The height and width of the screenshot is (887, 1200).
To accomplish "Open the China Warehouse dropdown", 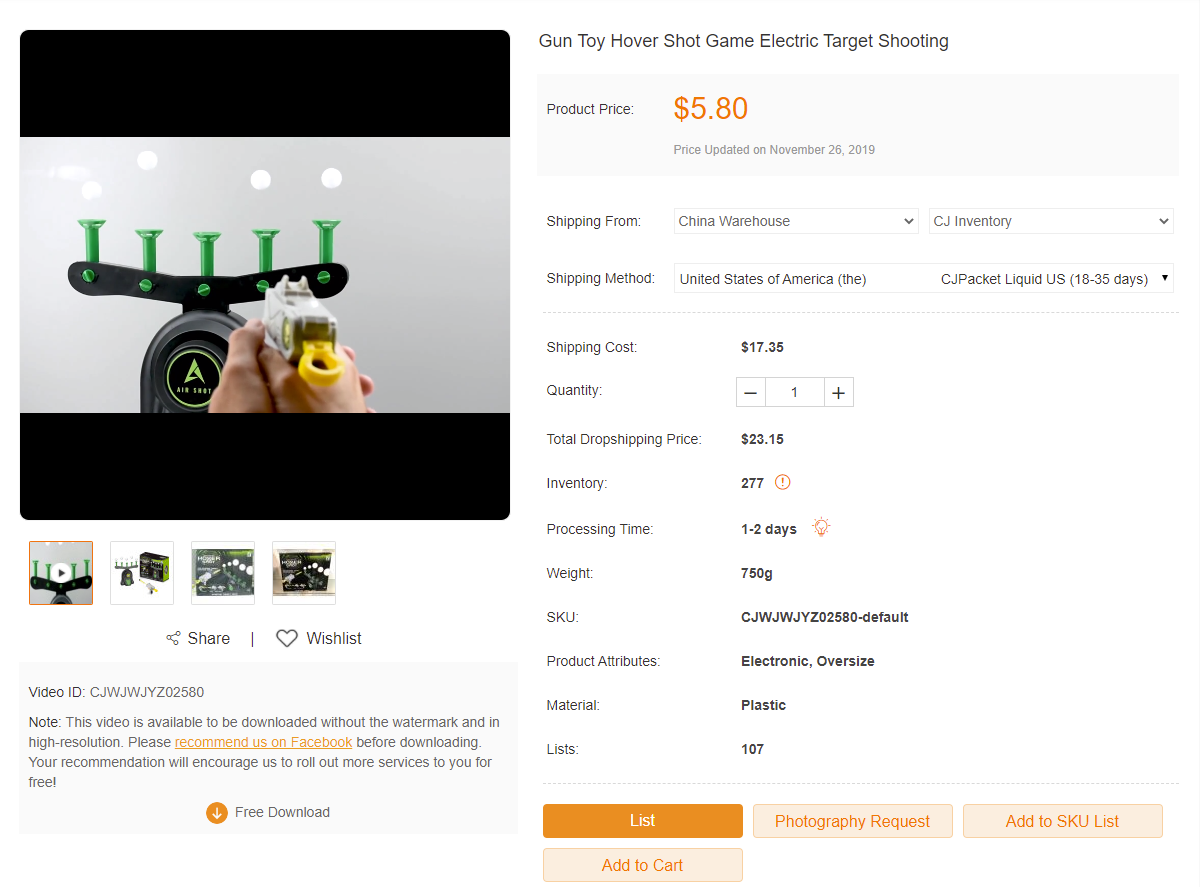I will click(796, 221).
